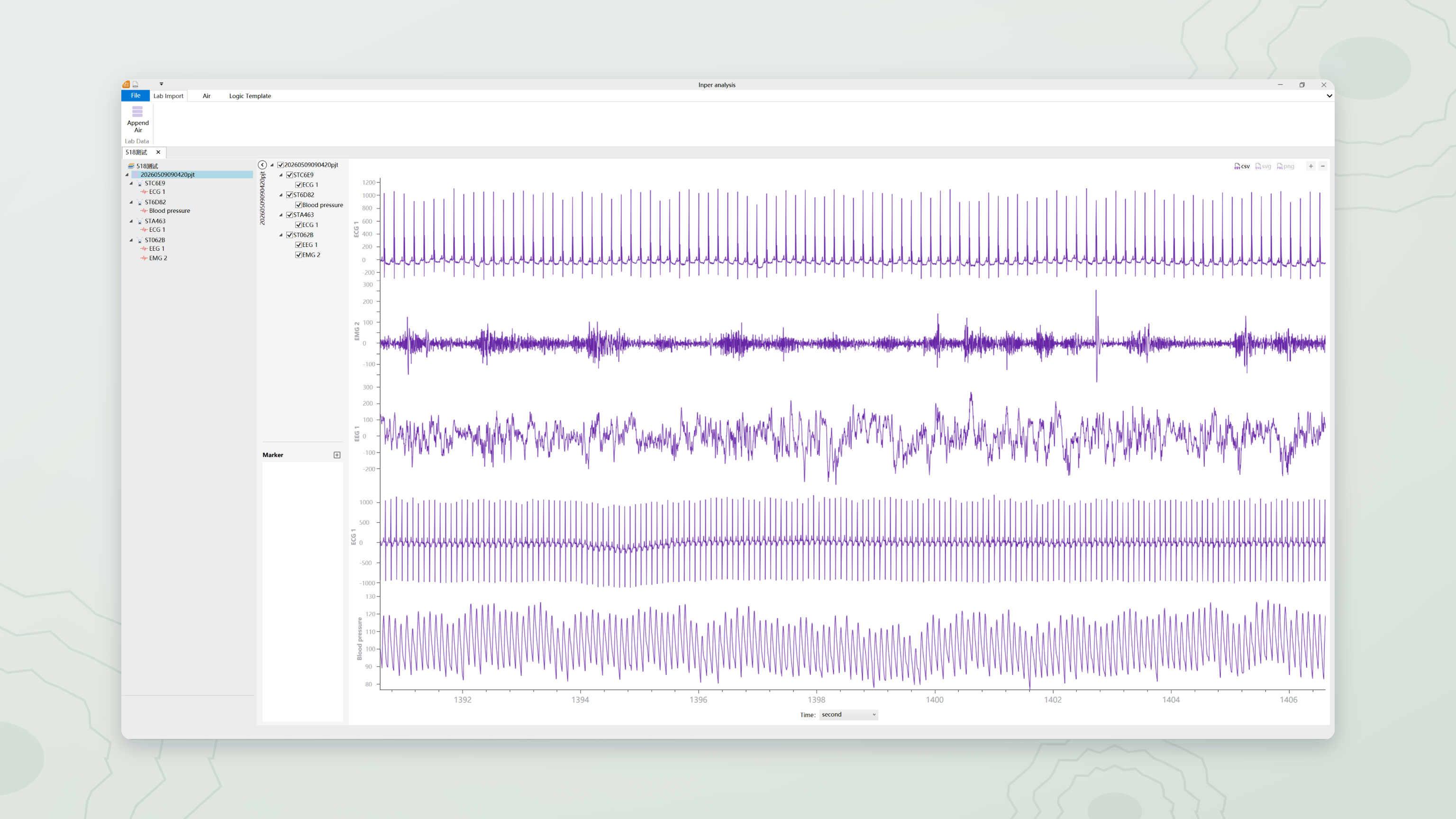
Task: Open the Time unit dropdown
Action: [848, 715]
